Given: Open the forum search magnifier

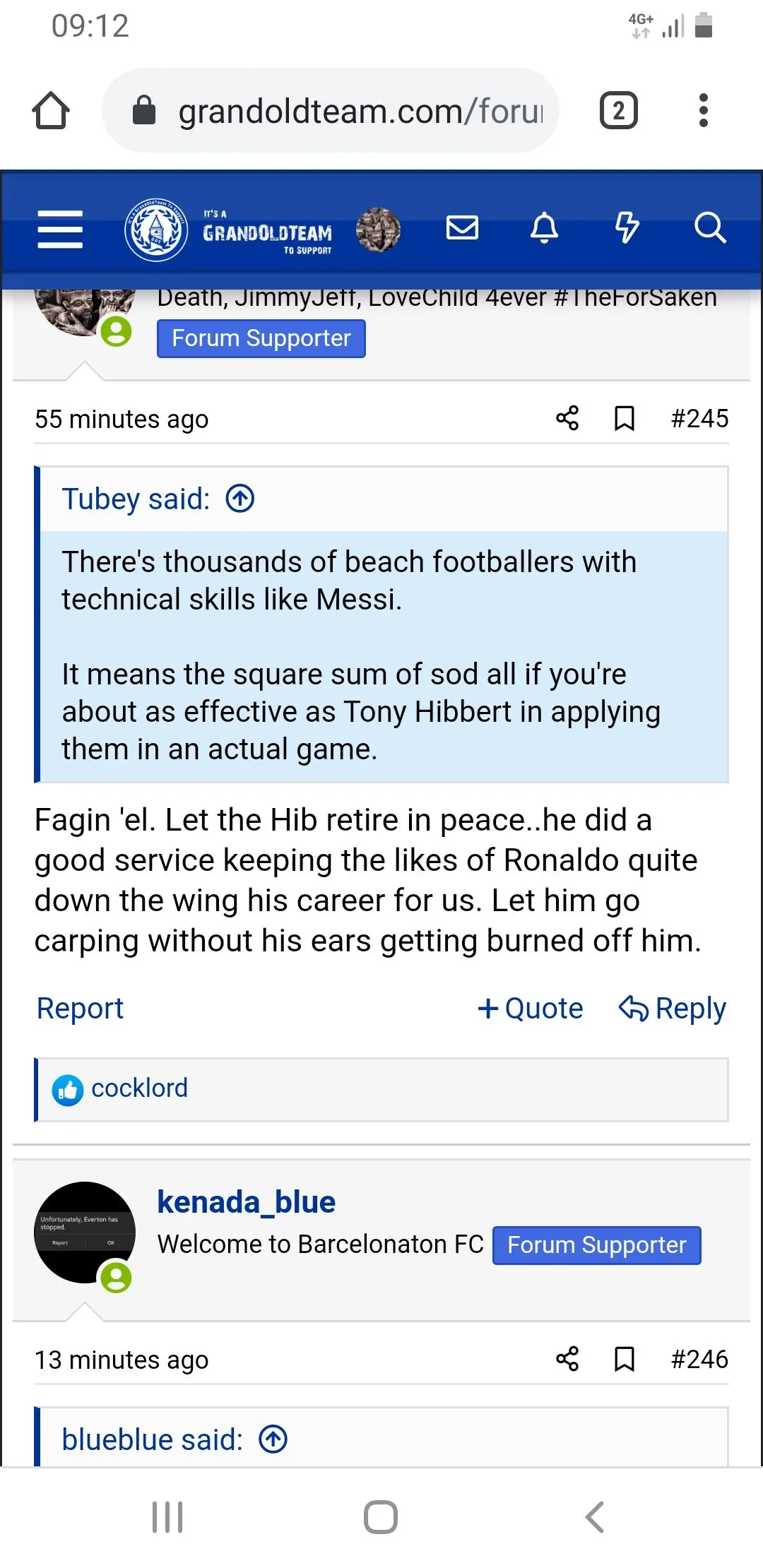Looking at the screenshot, I should (x=709, y=228).
